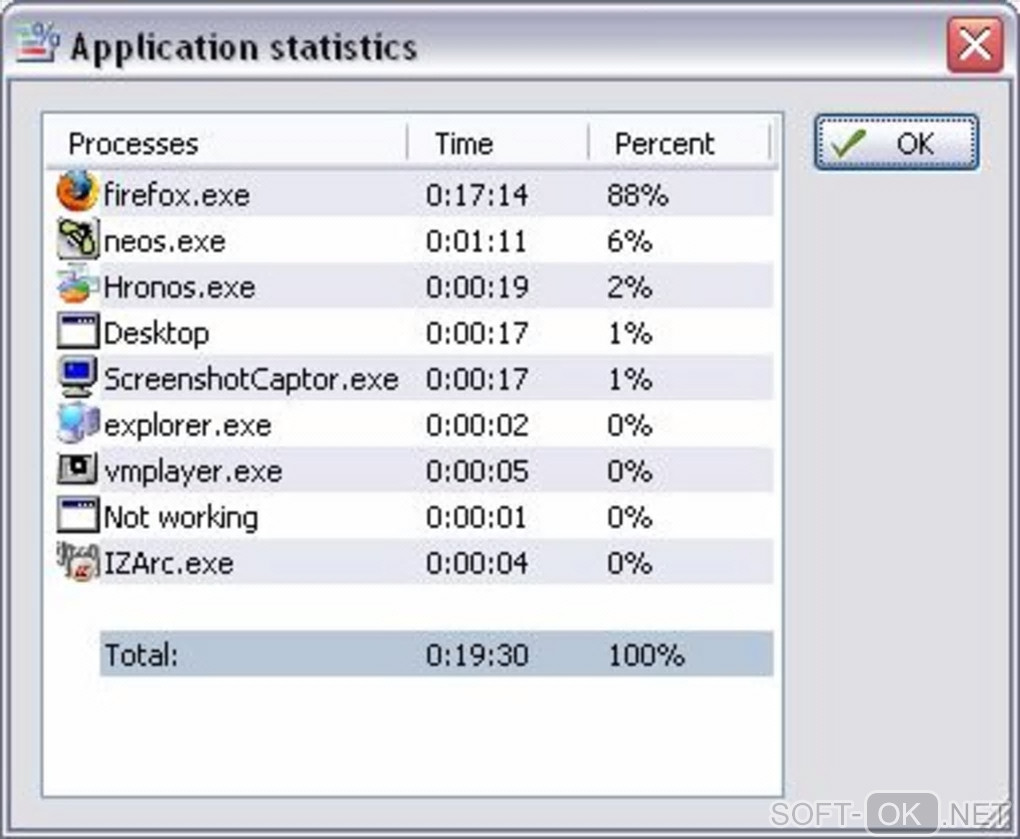Click the 100% total percent
The image size is (1020, 839).
point(646,655)
